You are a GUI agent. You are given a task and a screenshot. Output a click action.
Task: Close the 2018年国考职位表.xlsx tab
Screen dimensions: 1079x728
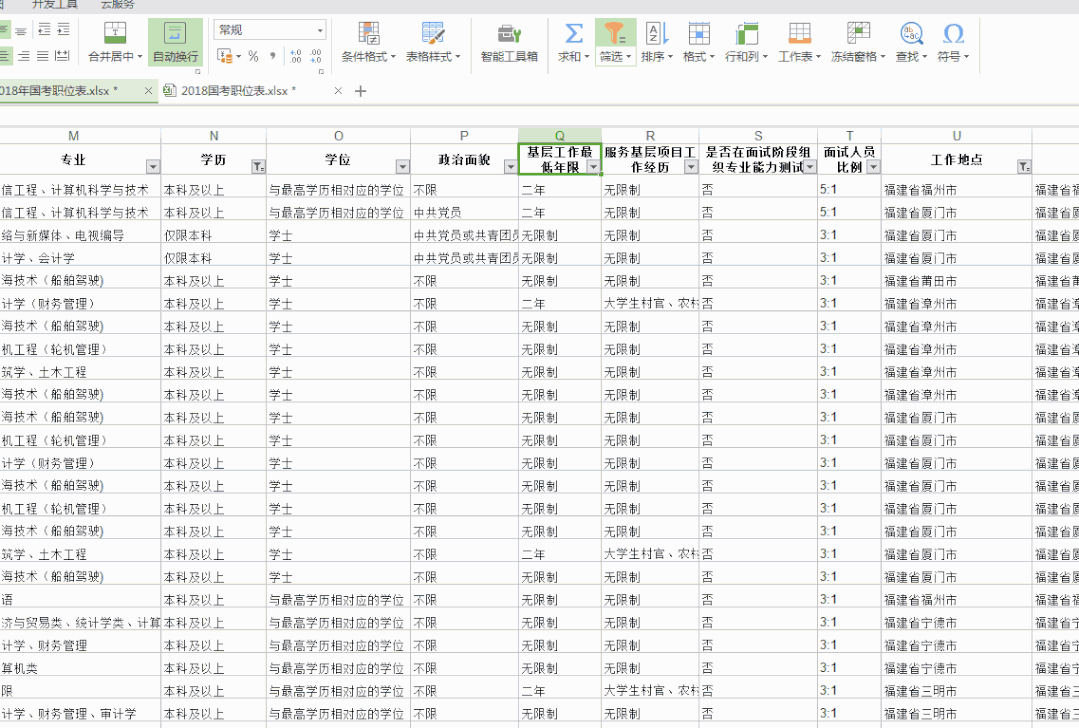point(148,91)
